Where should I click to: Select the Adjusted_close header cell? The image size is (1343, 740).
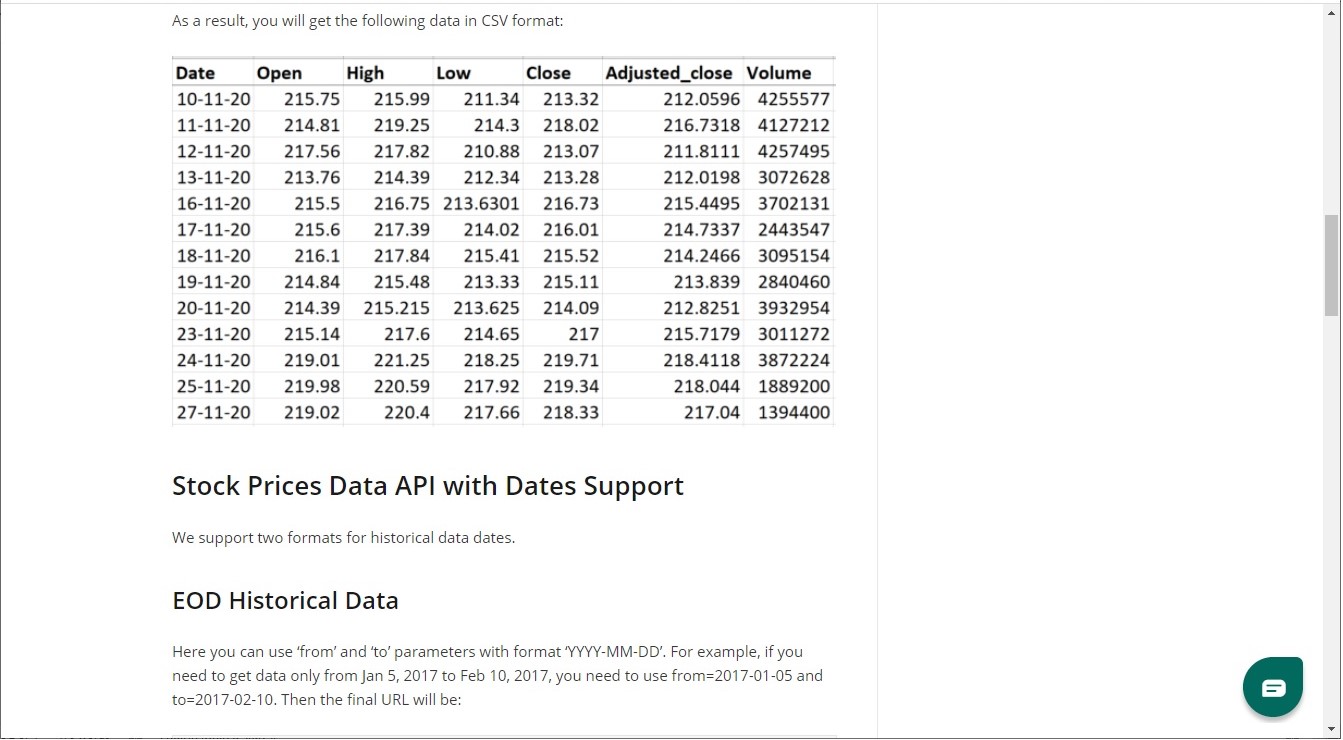coord(669,72)
